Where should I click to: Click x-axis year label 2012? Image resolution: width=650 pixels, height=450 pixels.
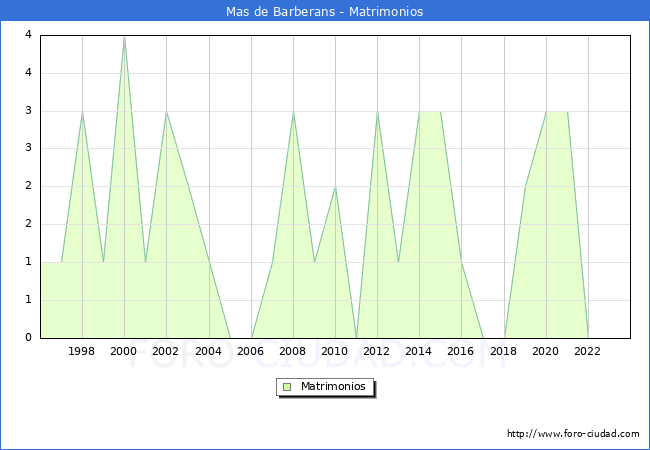tap(376, 351)
